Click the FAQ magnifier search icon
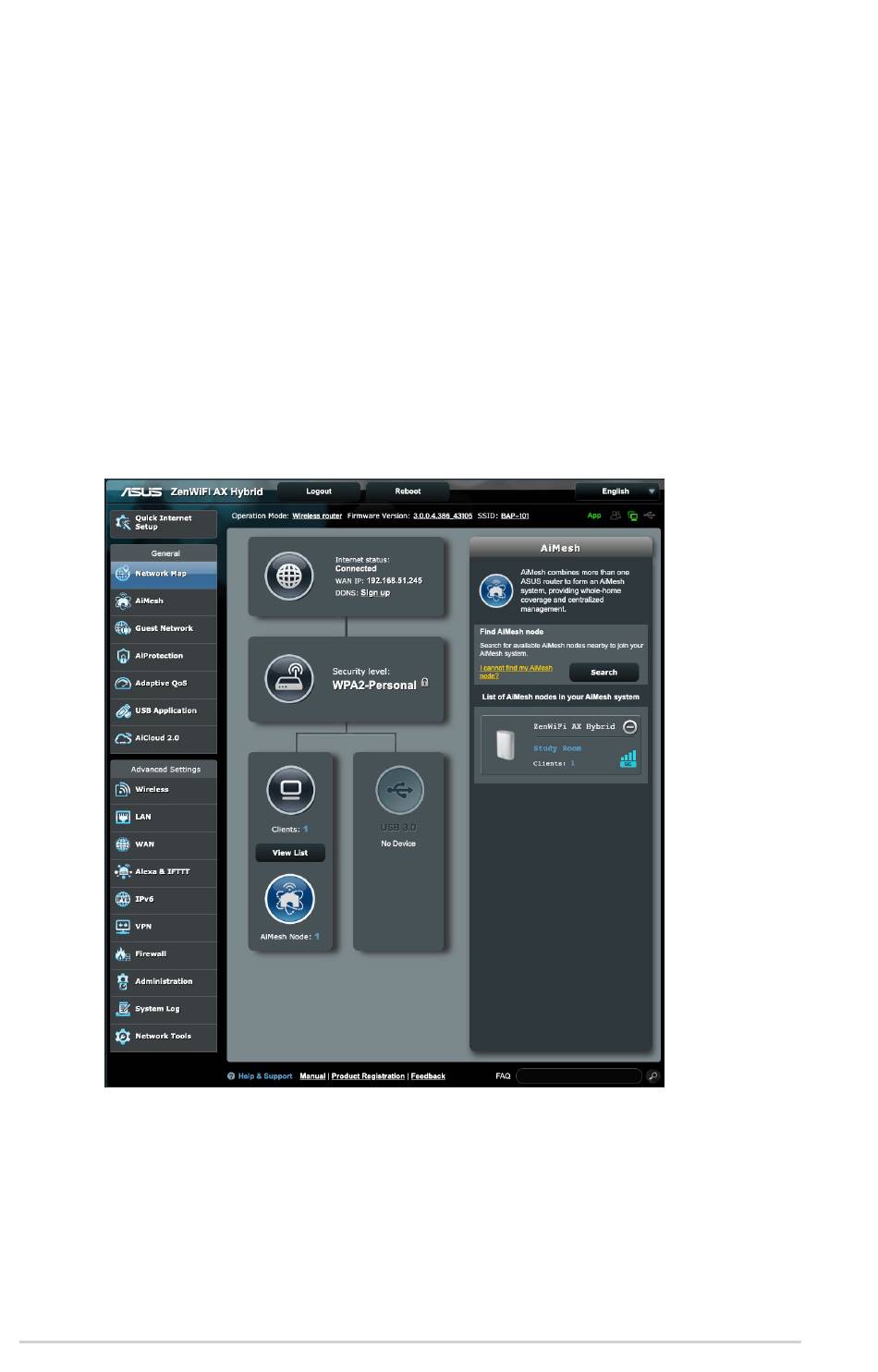Screen dimensions: 878x1372 tap(652, 1076)
